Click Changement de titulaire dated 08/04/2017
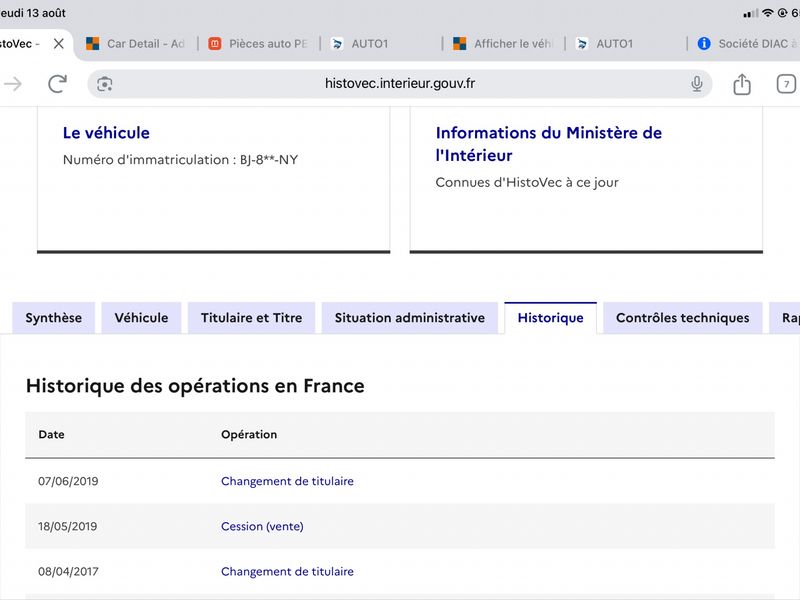800x600 pixels. tap(287, 571)
